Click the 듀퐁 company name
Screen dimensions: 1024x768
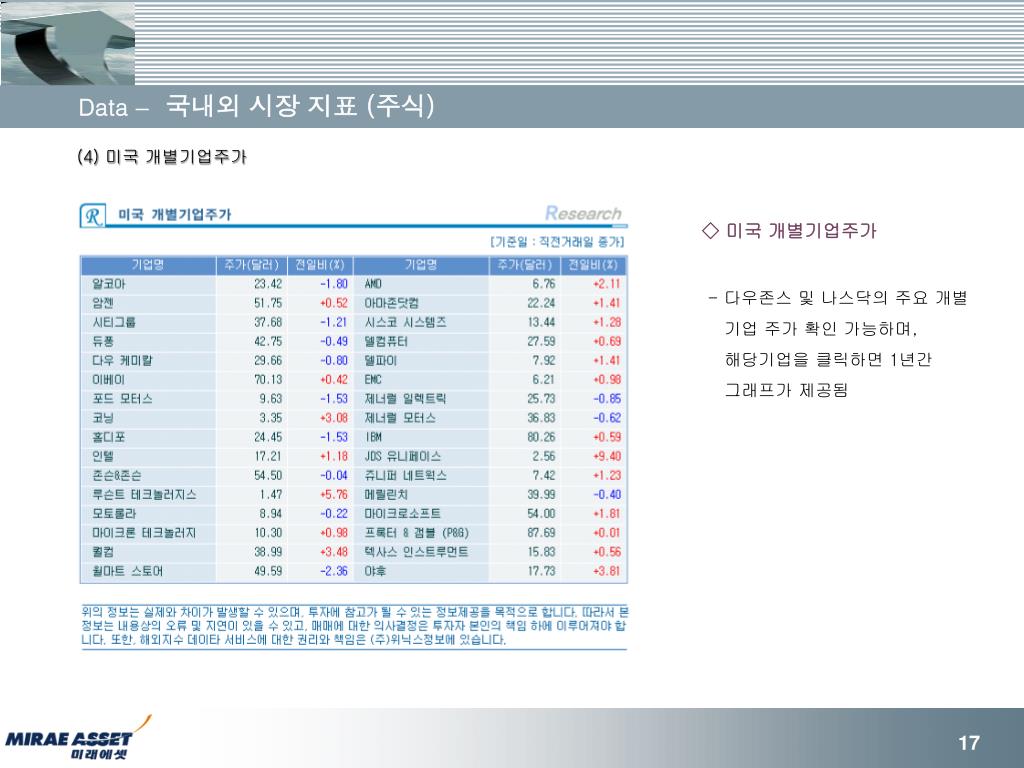(103, 342)
